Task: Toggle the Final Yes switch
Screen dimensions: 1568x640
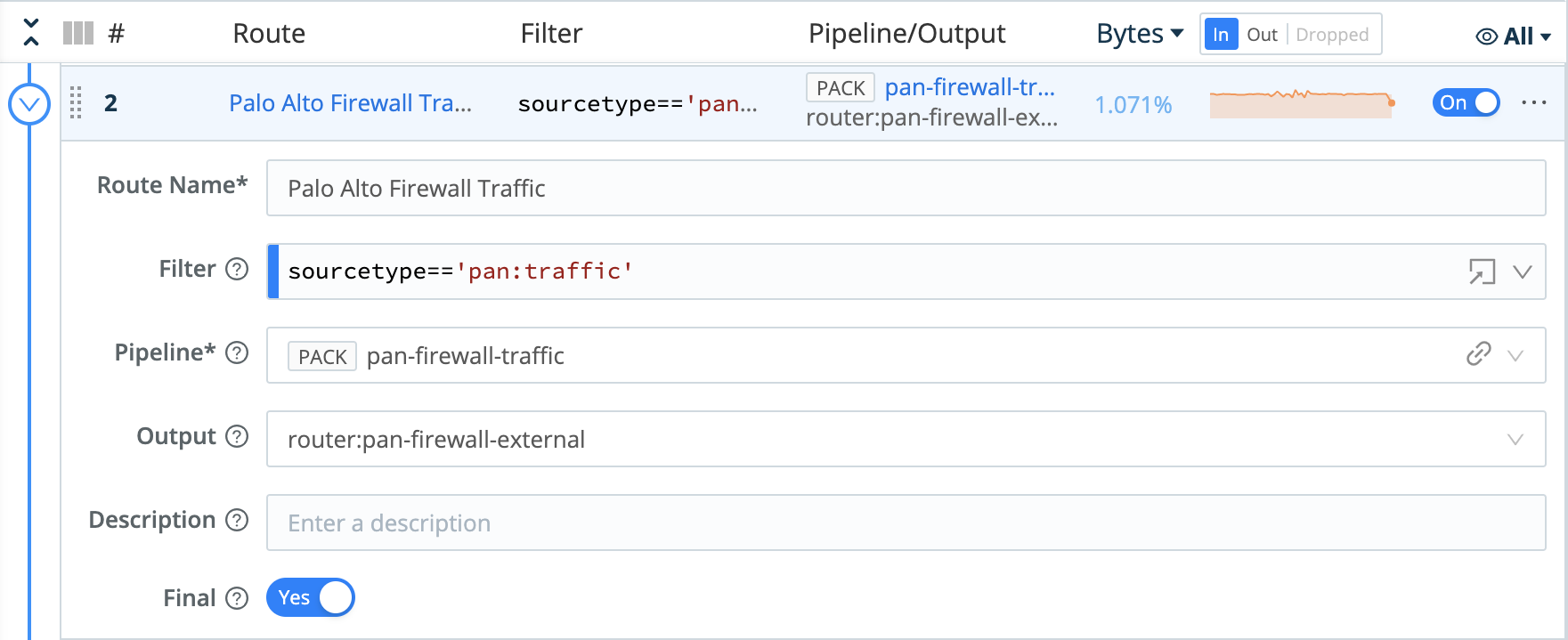Action: 311,597
